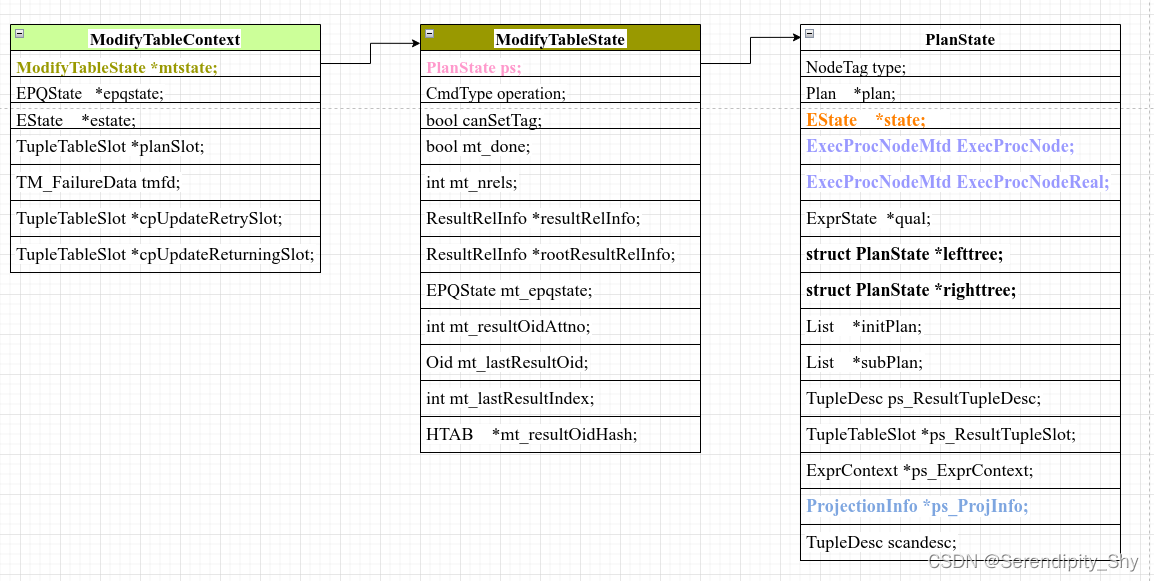Select the row 'TupleDesc ps_ResultTupleDesc;'
The height and width of the screenshot is (581, 1154).
pos(960,398)
